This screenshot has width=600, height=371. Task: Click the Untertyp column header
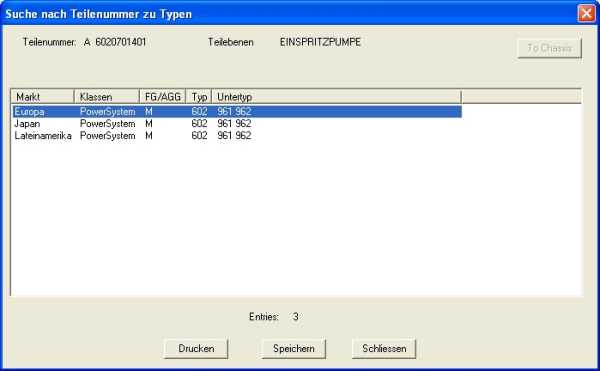tap(337, 97)
